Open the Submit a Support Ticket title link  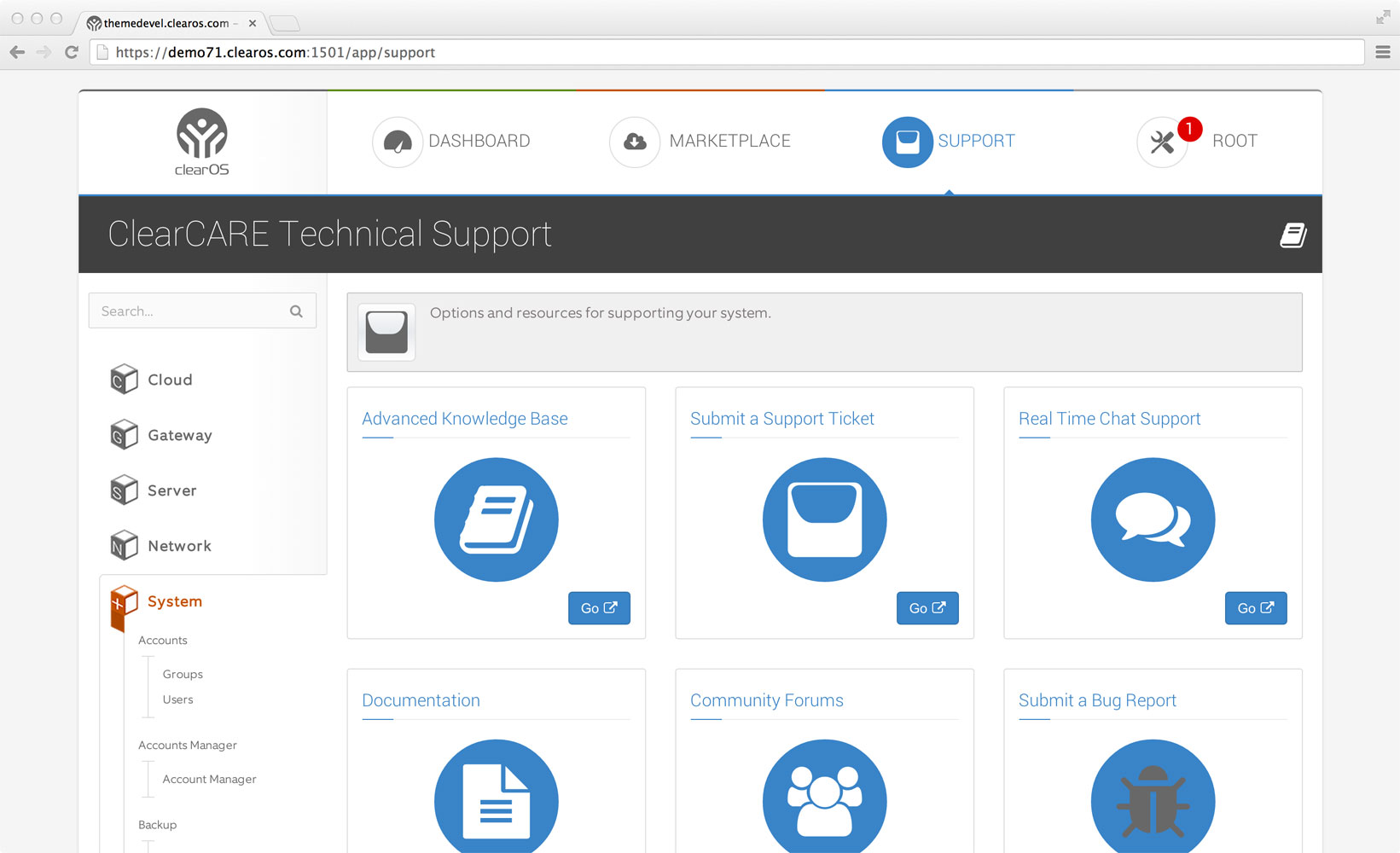[782, 419]
